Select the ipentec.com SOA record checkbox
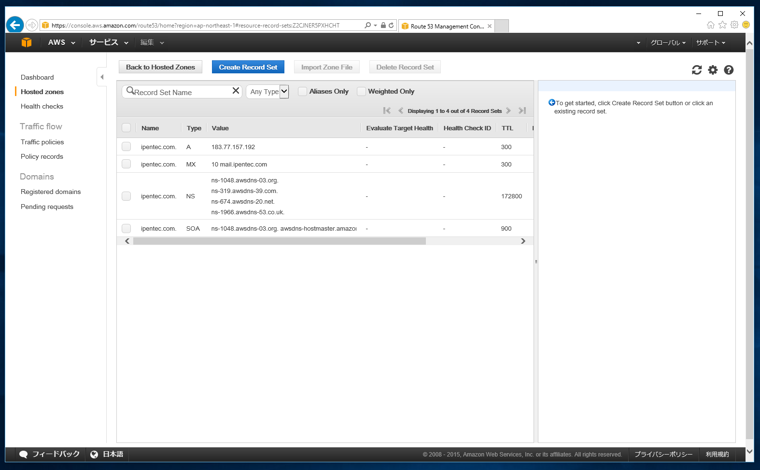This screenshot has width=760, height=470. click(x=126, y=228)
